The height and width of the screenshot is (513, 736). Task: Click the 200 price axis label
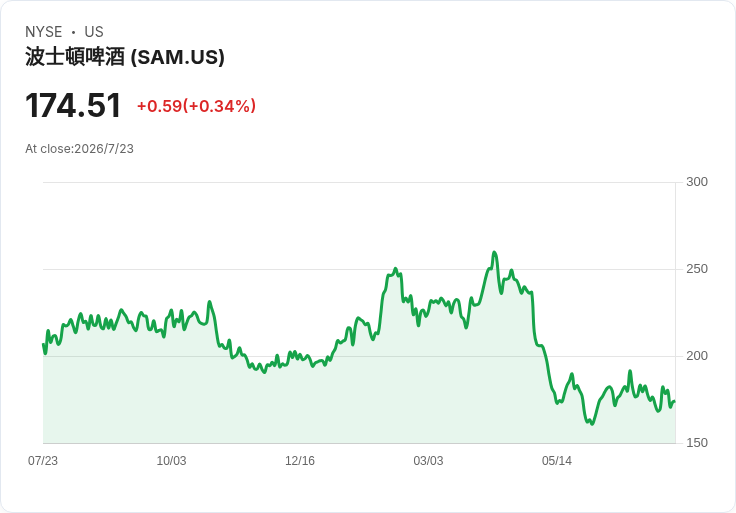point(697,356)
